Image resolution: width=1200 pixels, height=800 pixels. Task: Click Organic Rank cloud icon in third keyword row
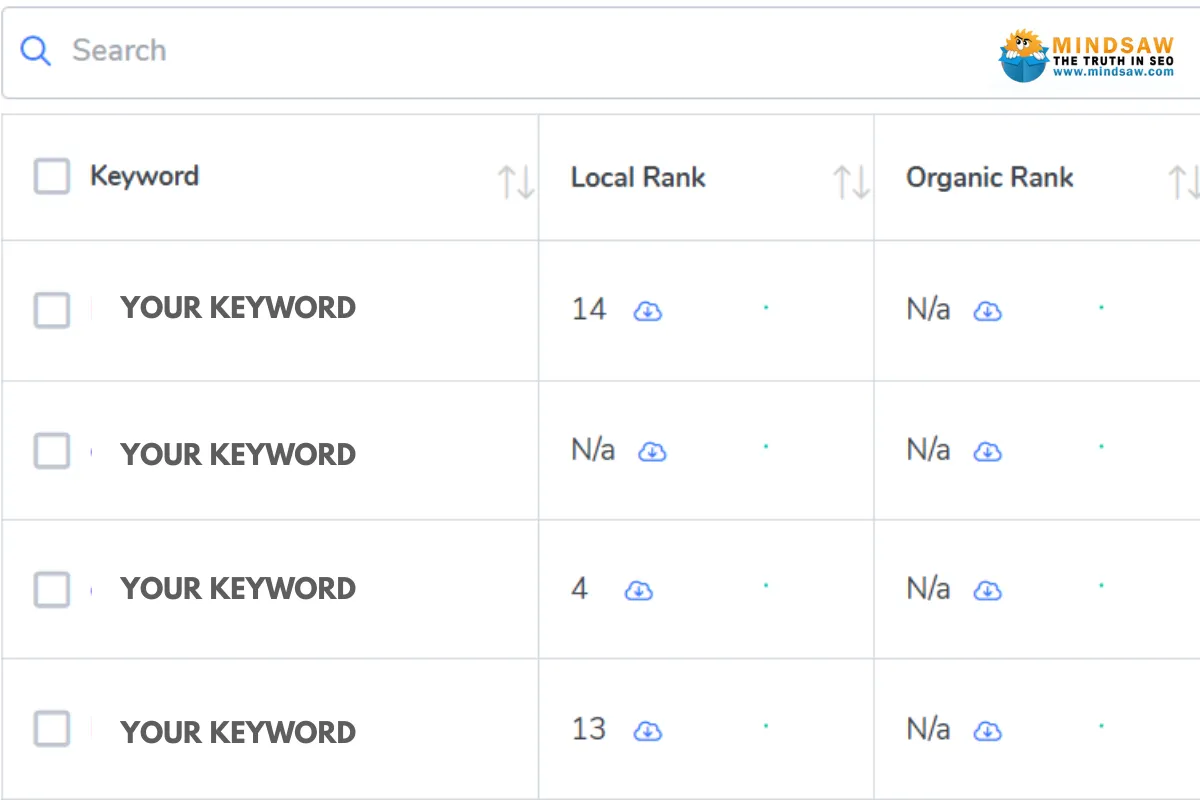pos(988,590)
